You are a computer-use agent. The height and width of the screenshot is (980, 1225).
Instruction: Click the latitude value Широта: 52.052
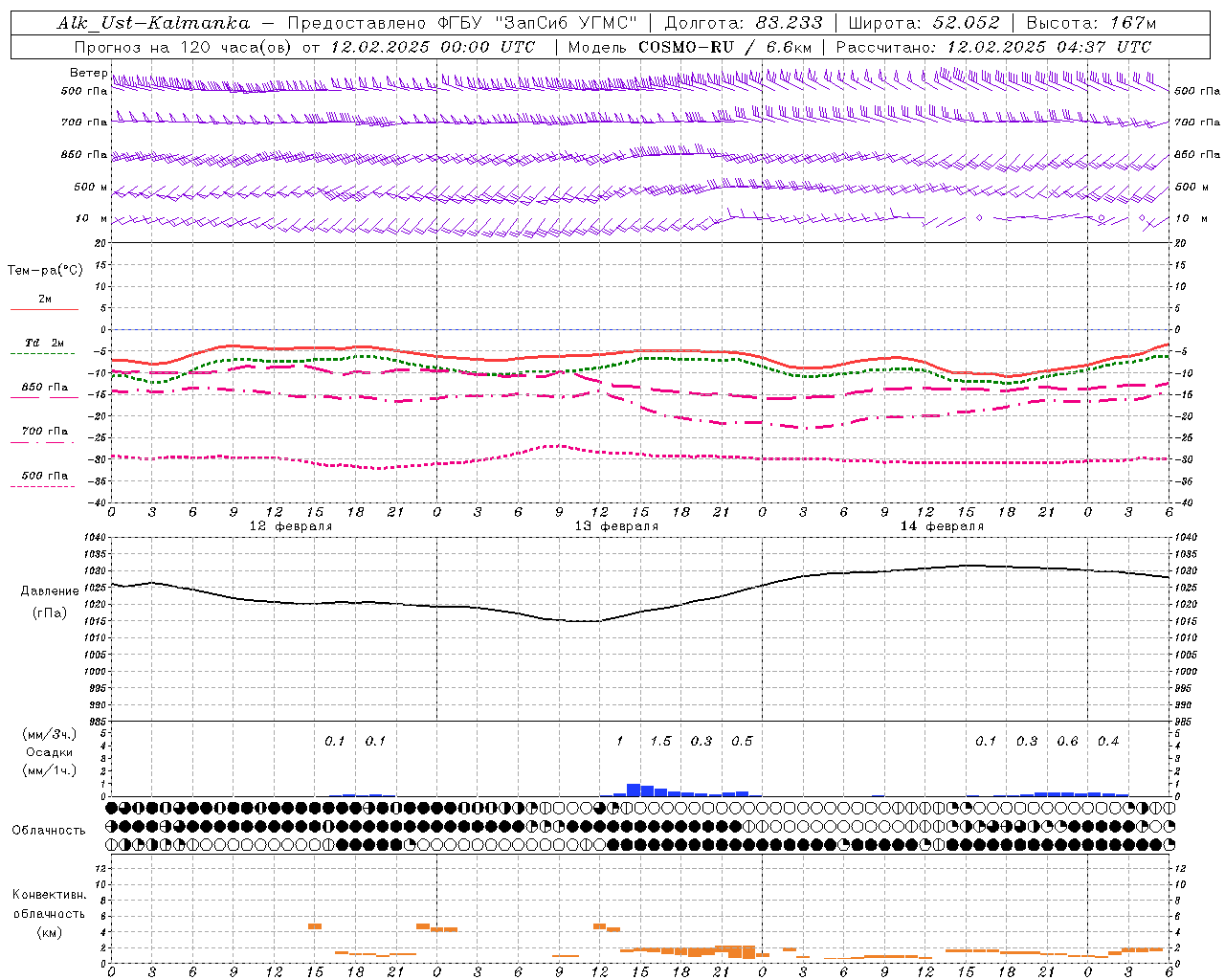pos(924,23)
